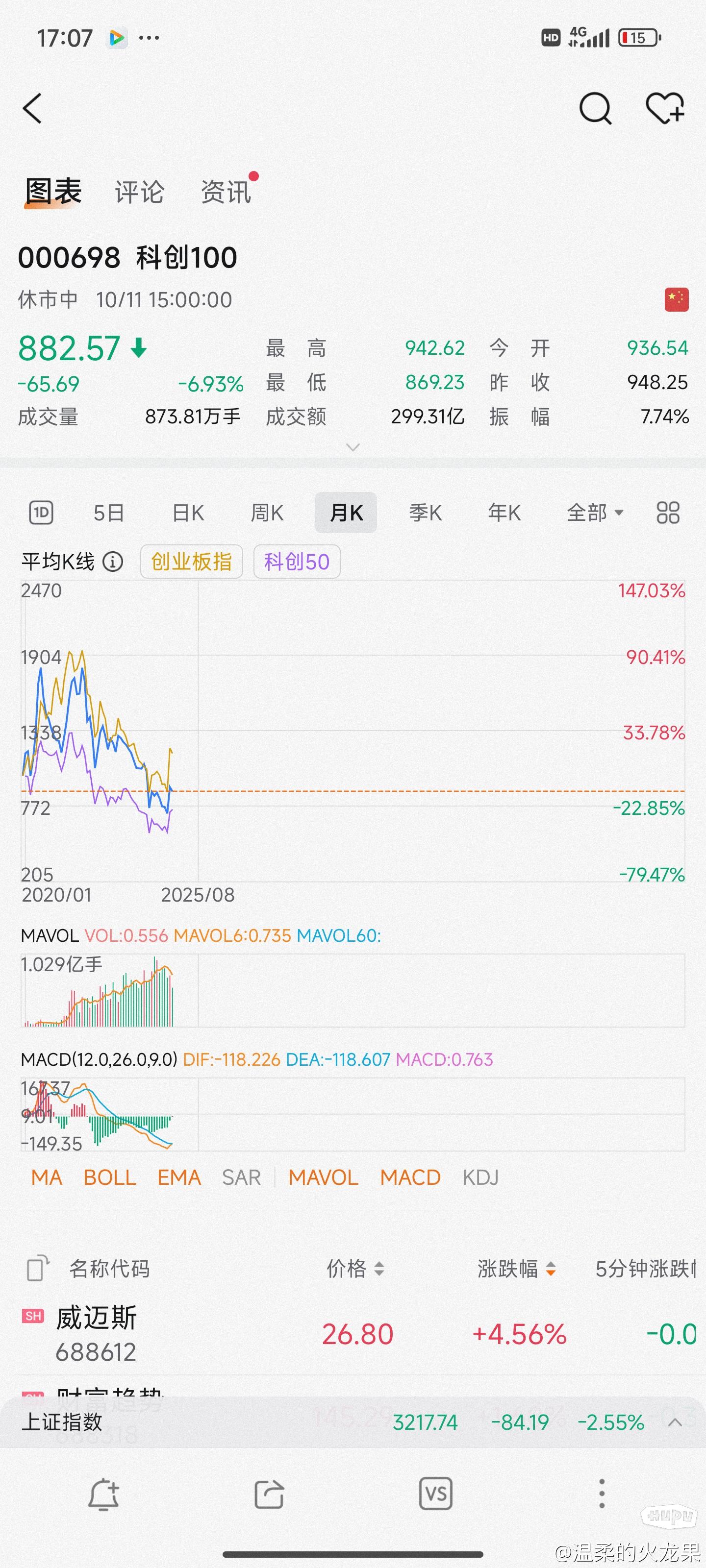The image size is (706, 1568).
Task: Tap the back arrow icon
Action: [x=32, y=108]
